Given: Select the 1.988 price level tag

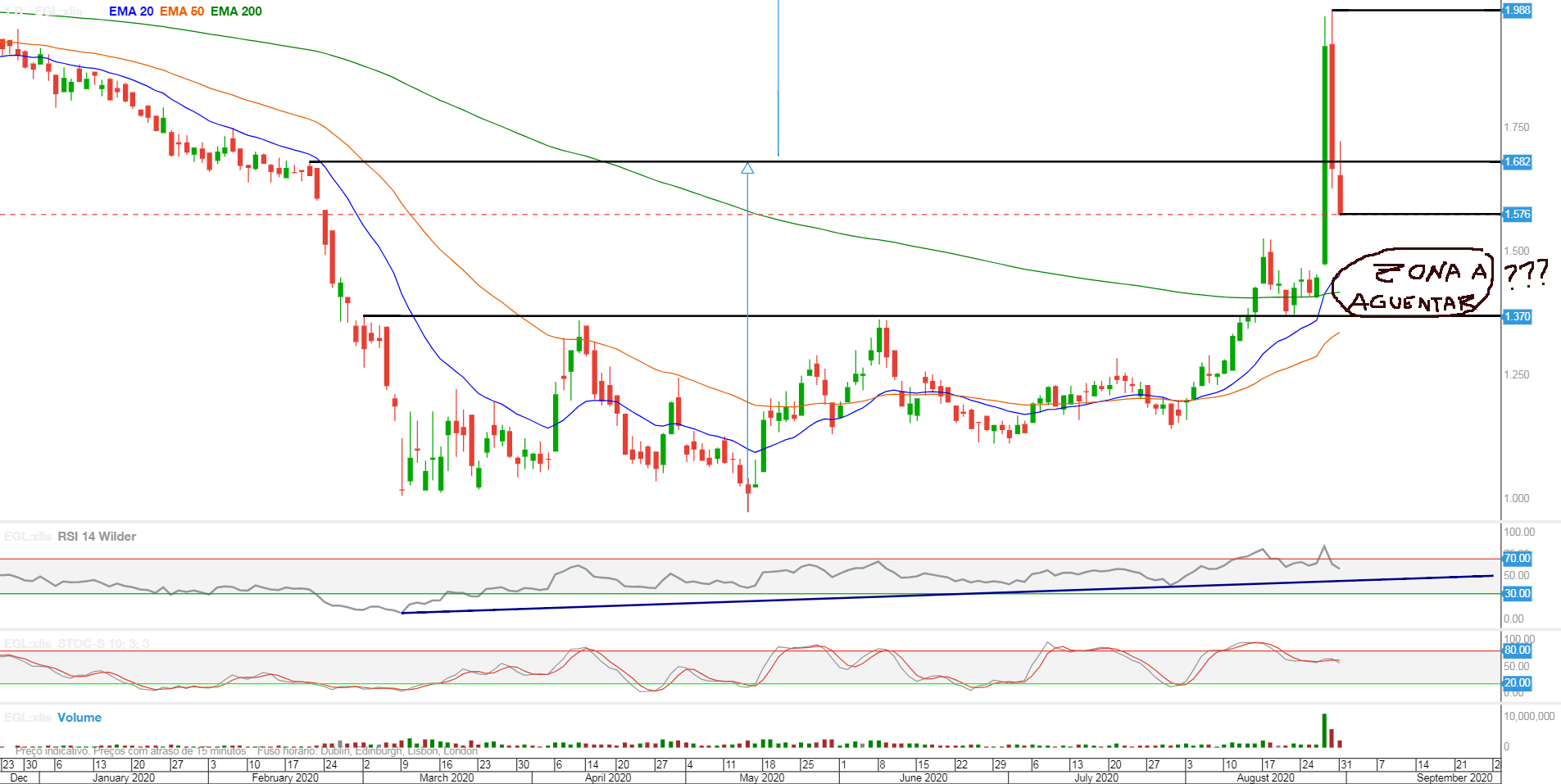Looking at the screenshot, I should (1517, 10).
